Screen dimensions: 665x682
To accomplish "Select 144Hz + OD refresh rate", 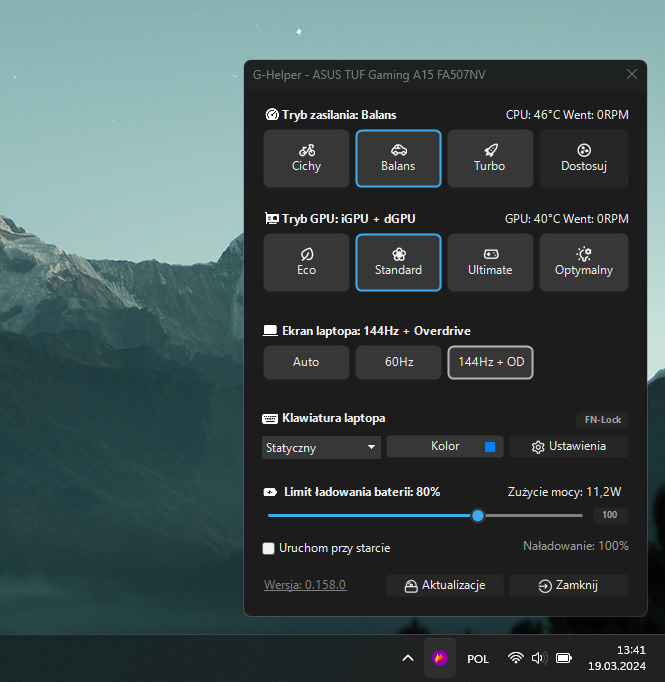I will point(490,362).
